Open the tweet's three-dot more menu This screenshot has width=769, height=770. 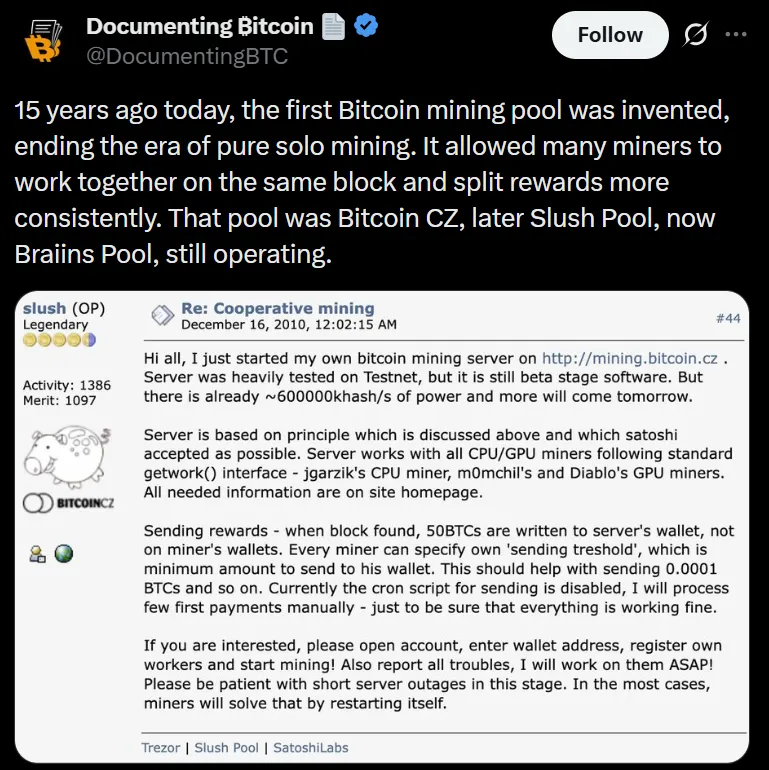coord(735,35)
